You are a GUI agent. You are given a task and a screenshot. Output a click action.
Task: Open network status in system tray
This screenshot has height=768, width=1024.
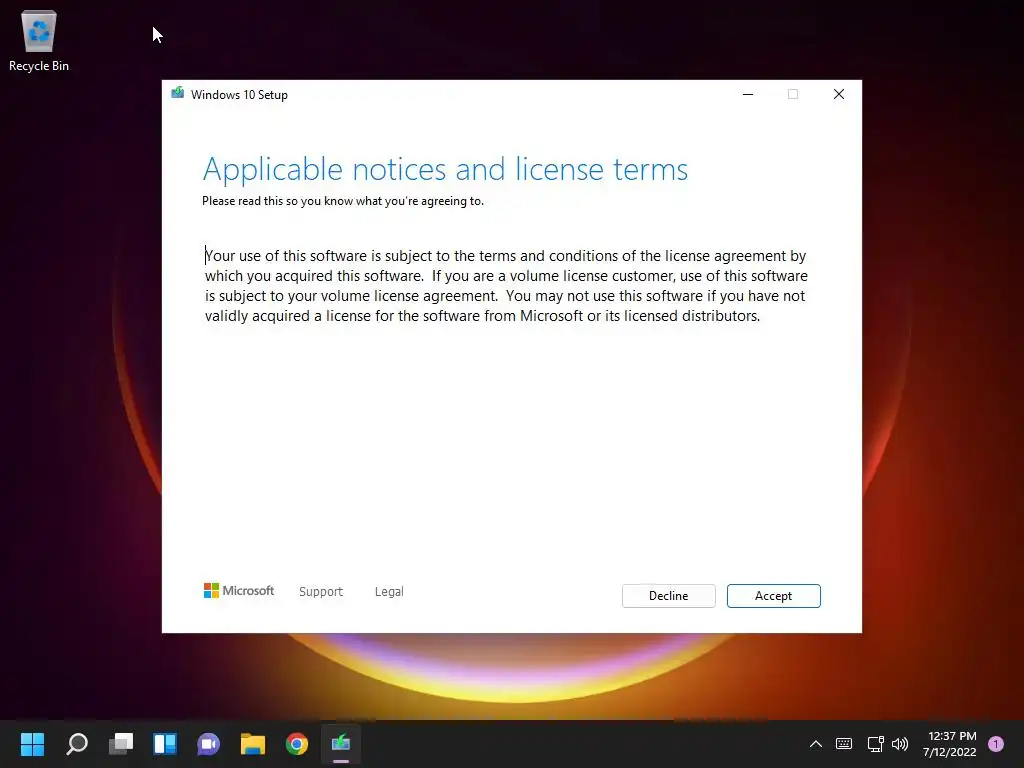point(875,744)
